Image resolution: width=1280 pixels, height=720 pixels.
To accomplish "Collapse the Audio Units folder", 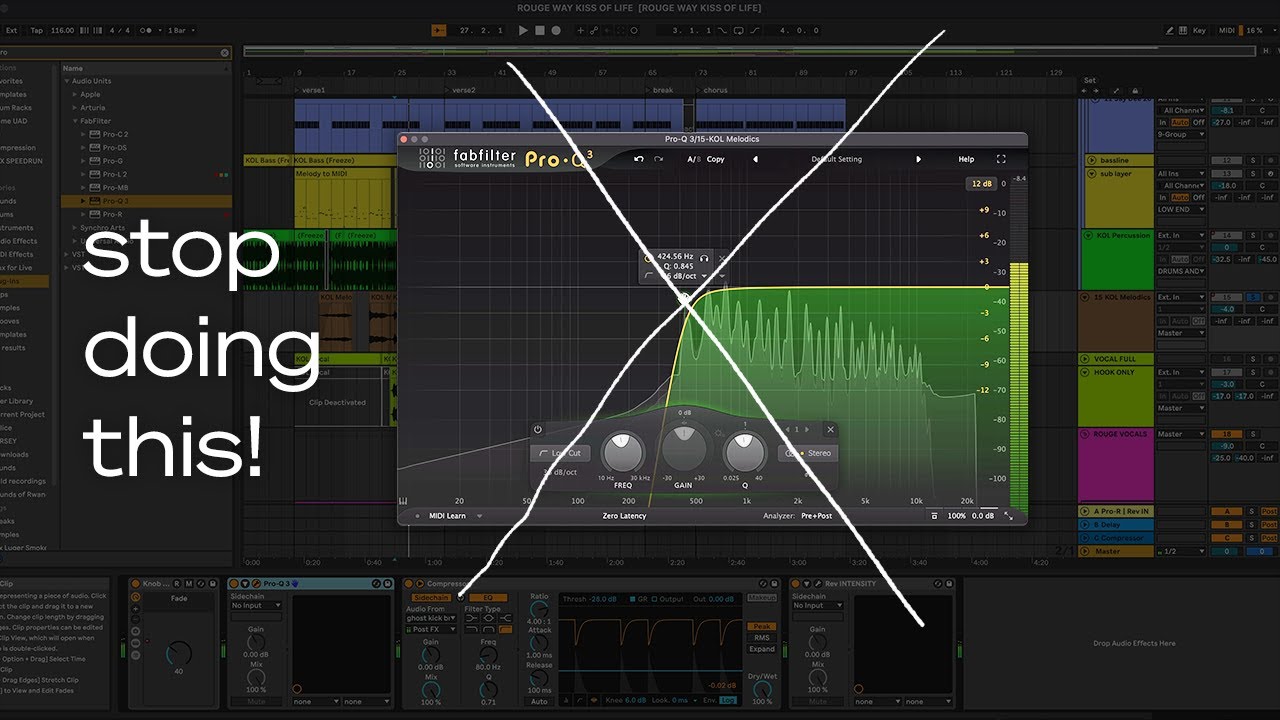I will tap(67, 81).
